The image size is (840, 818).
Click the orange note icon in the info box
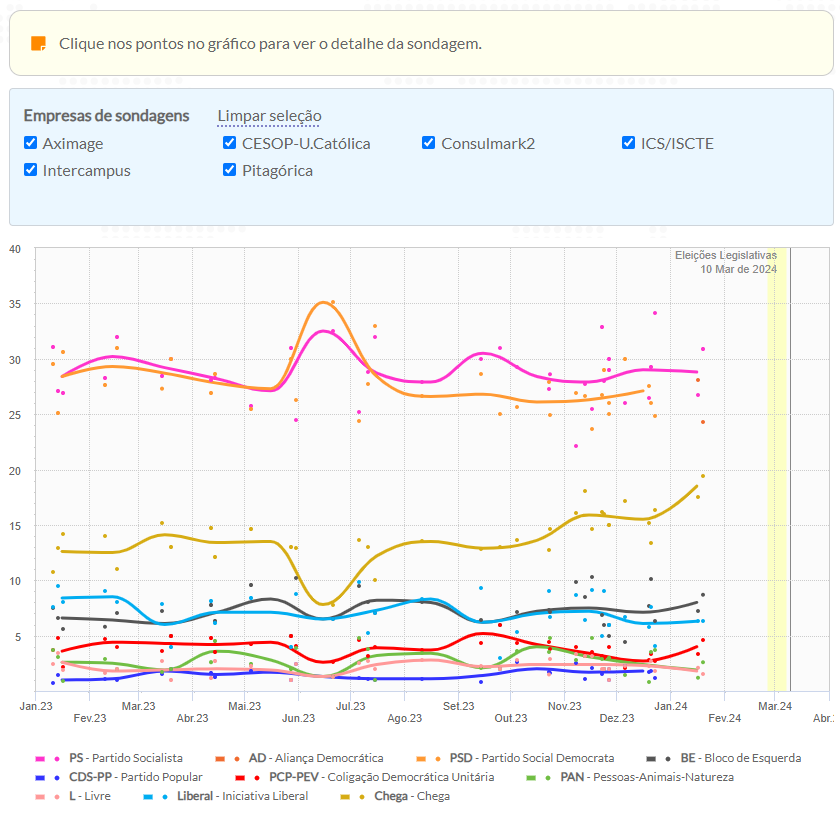(39, 44)
